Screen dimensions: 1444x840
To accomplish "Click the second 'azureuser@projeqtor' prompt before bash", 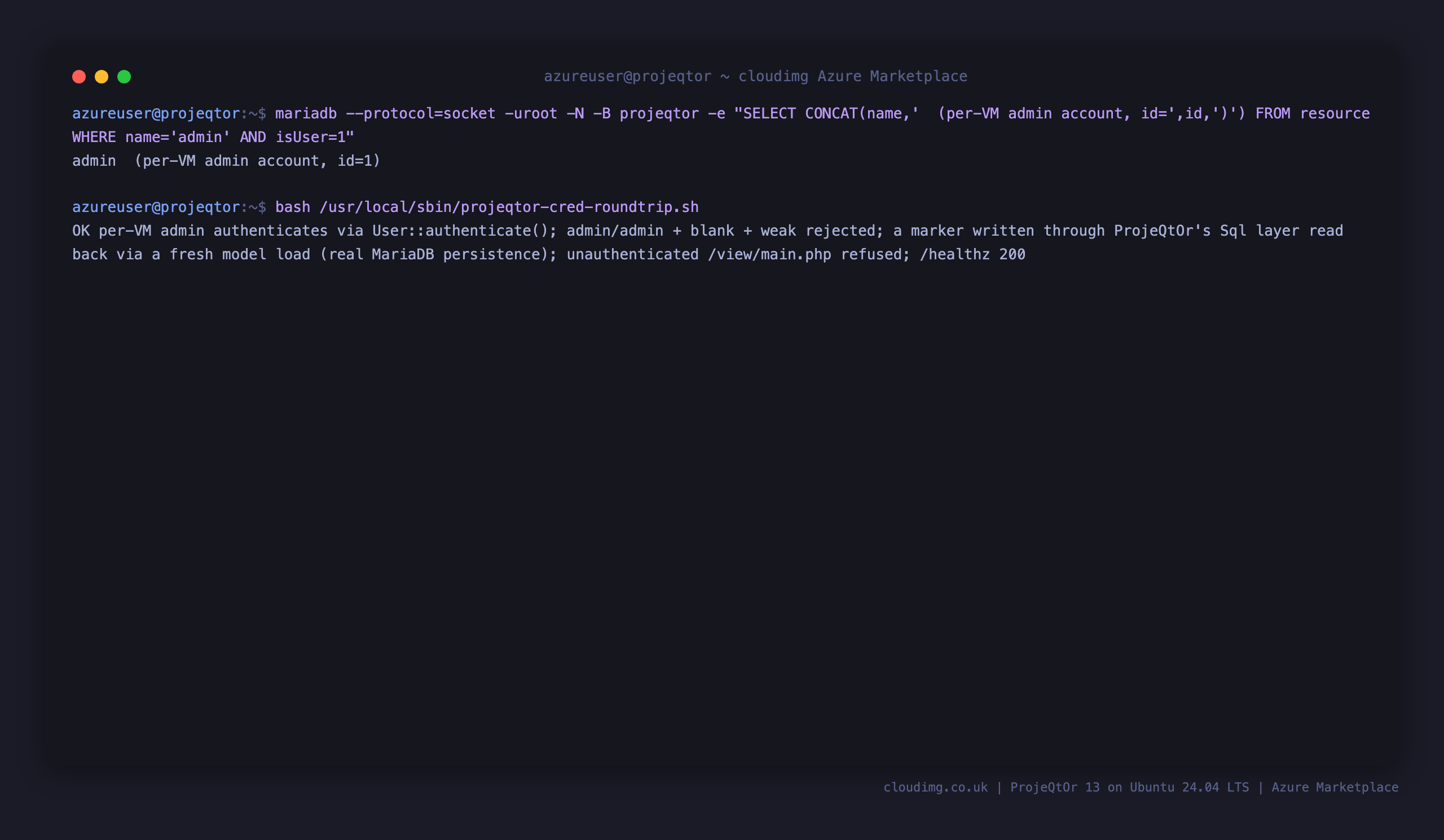I will tap(156, 207).
